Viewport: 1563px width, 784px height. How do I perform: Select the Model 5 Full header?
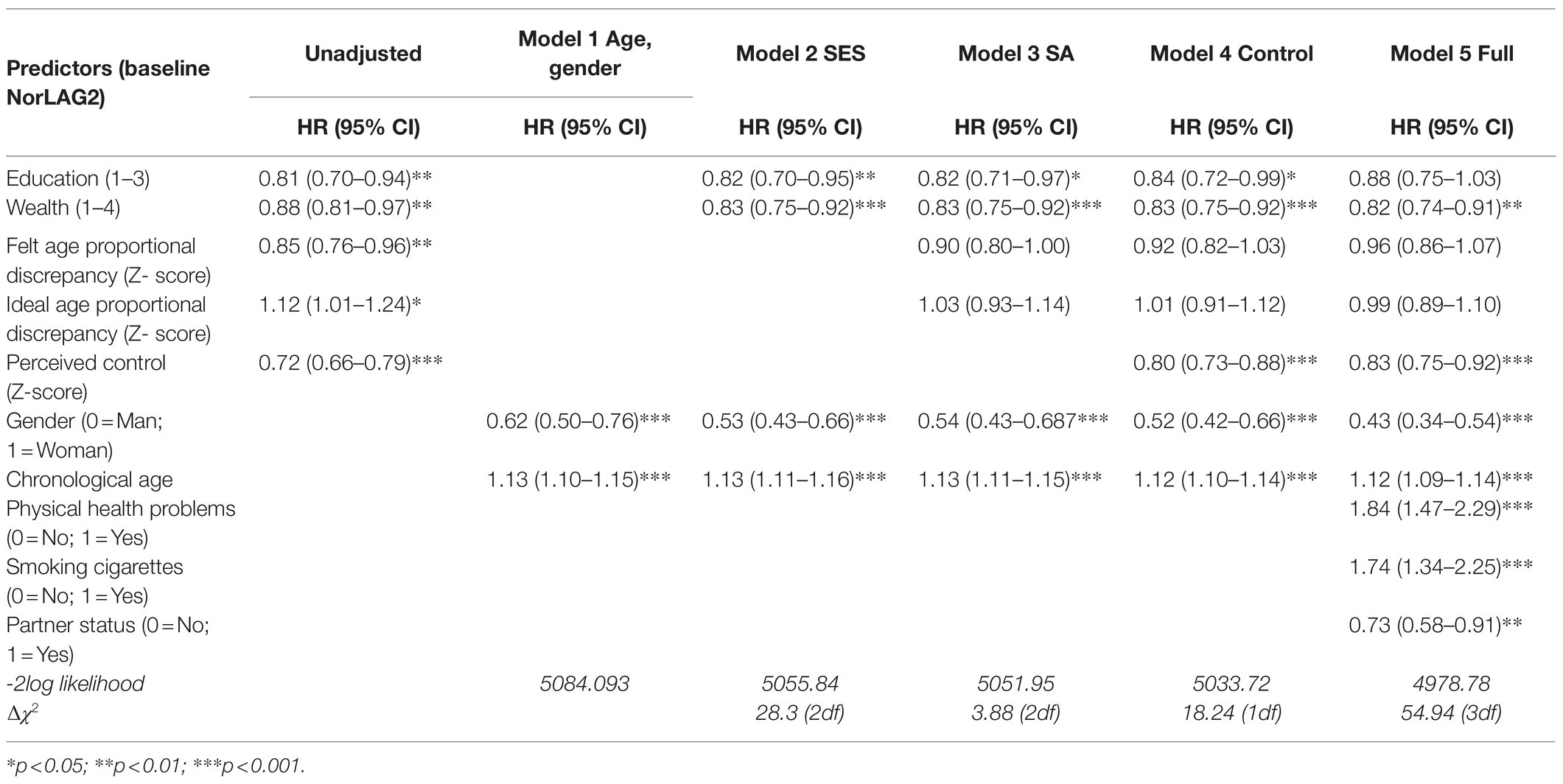coord(1452,54)
